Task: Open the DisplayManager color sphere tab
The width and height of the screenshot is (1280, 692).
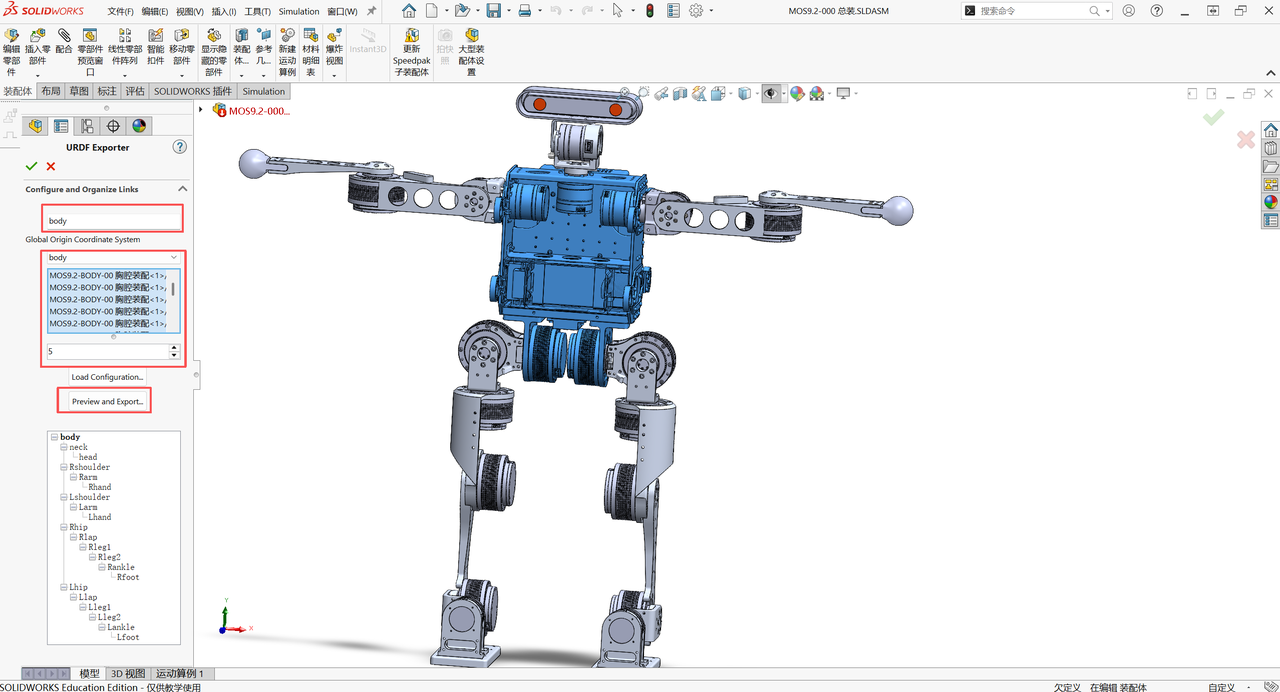Action: point(139,126)
